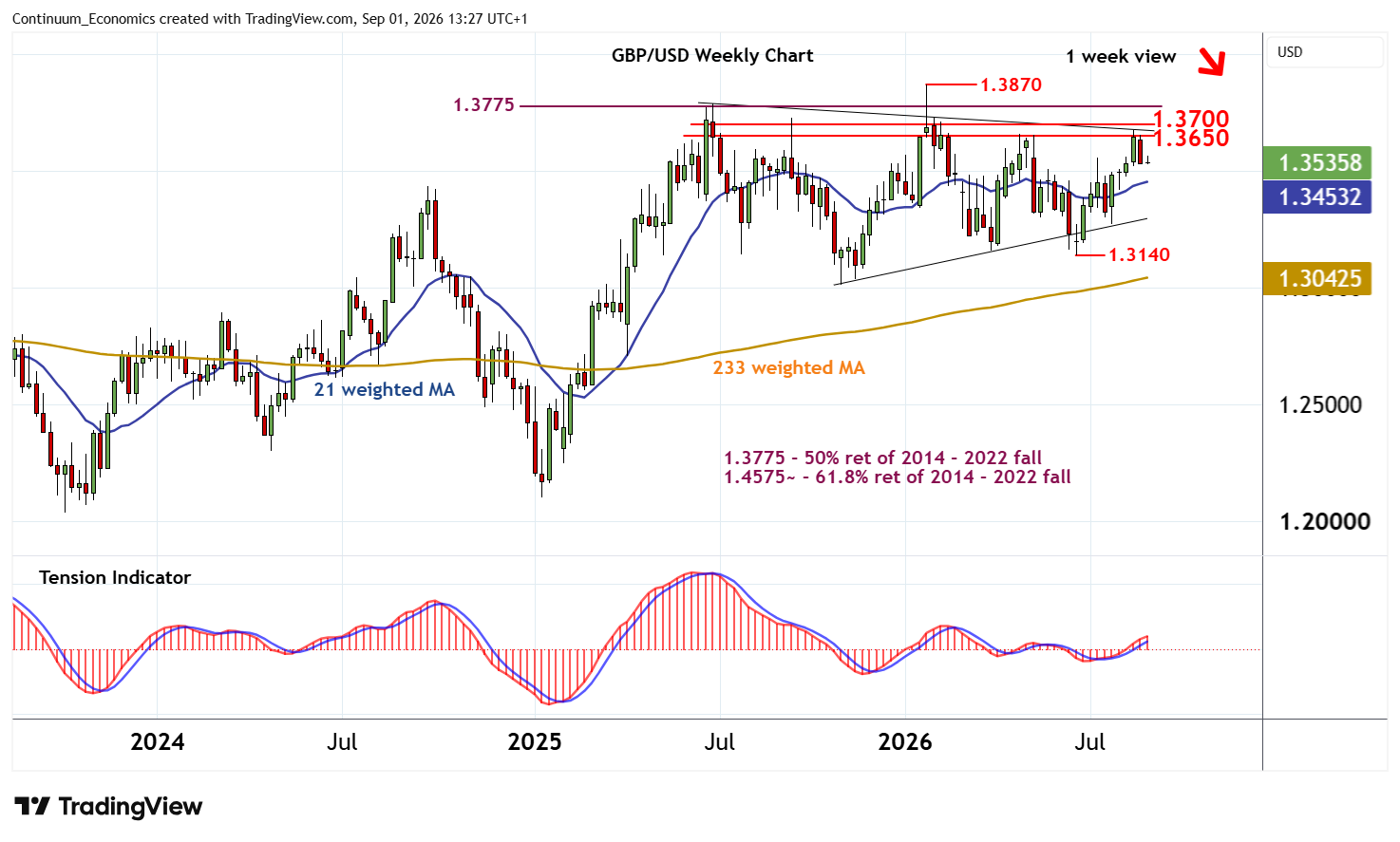The image size is (1400, 842).
Task: Click the orange 1.30425 MA price label
Action: pos(1317,278)
